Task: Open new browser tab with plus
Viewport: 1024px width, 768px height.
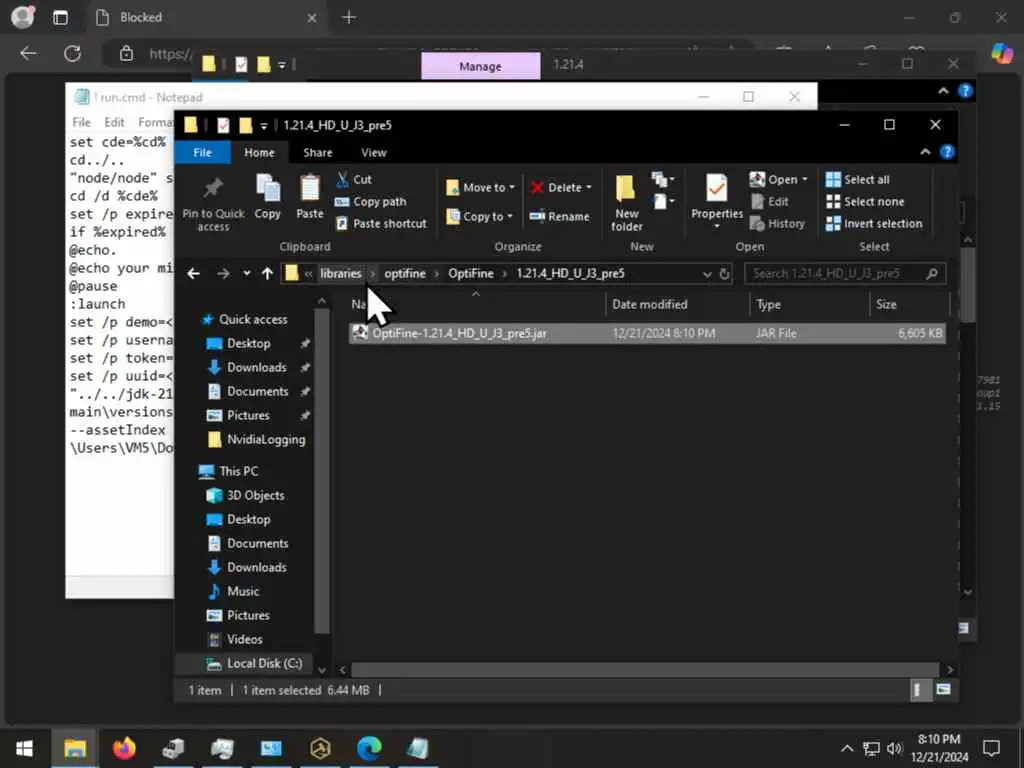Action: (349, 18)
